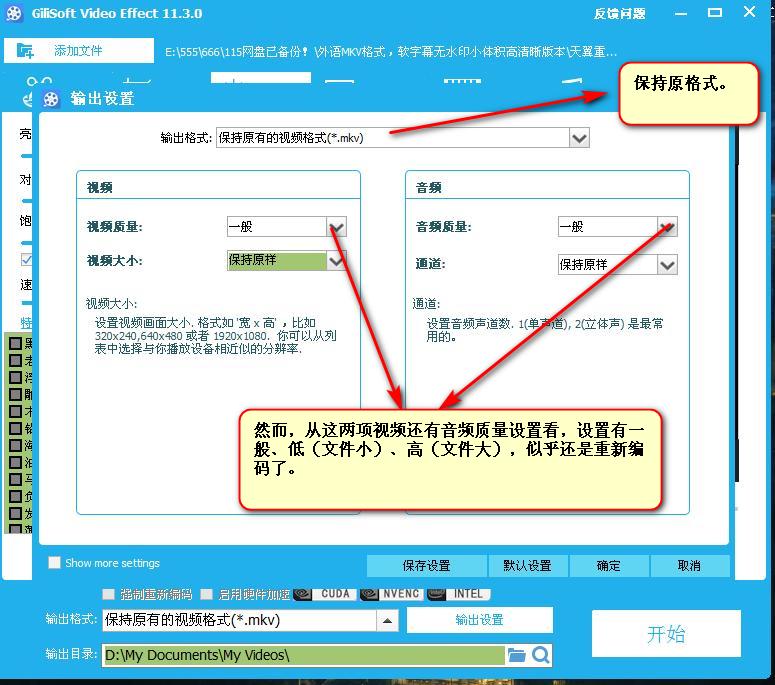Viewport: 775px width, 685px height.
Task: Tick the fifth effect checkbox in the left list
Action: click(x=16, y=411)
